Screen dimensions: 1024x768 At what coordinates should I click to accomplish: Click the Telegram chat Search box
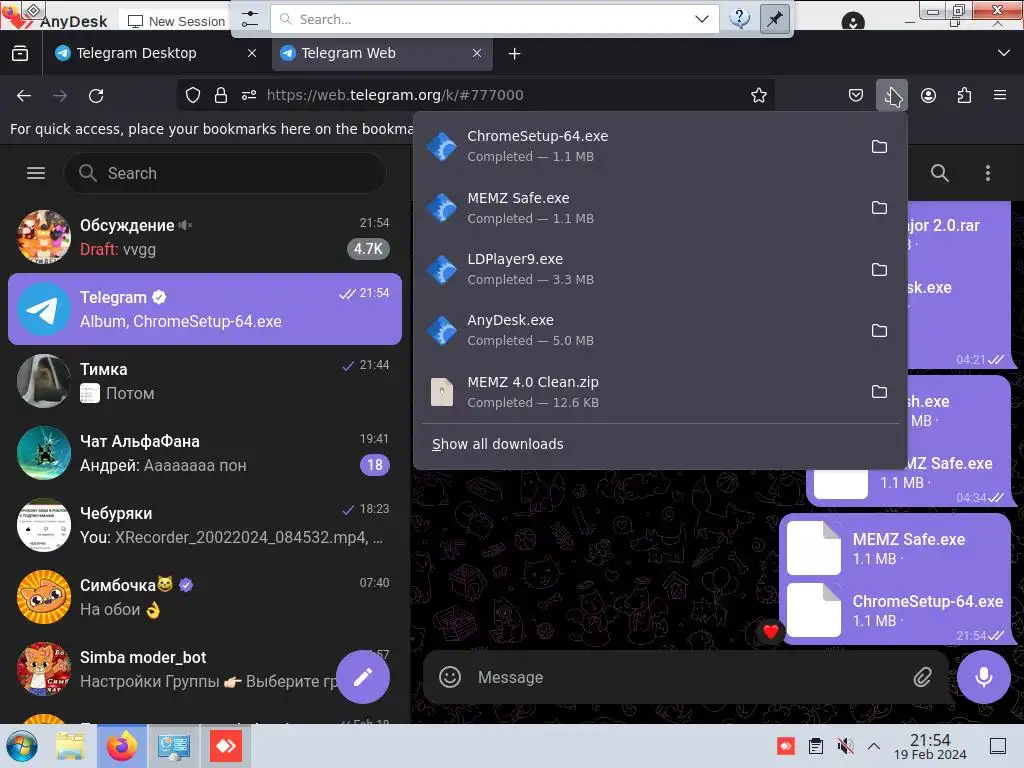coord(225,173)
